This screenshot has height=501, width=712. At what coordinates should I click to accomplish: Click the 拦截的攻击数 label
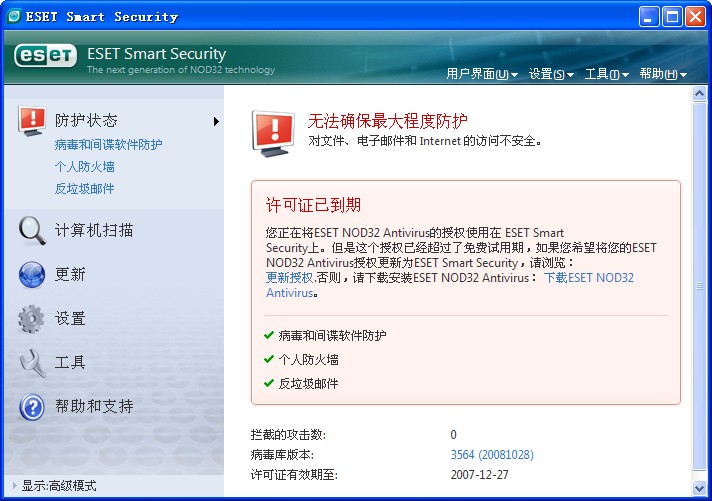(x=288, y=435)
